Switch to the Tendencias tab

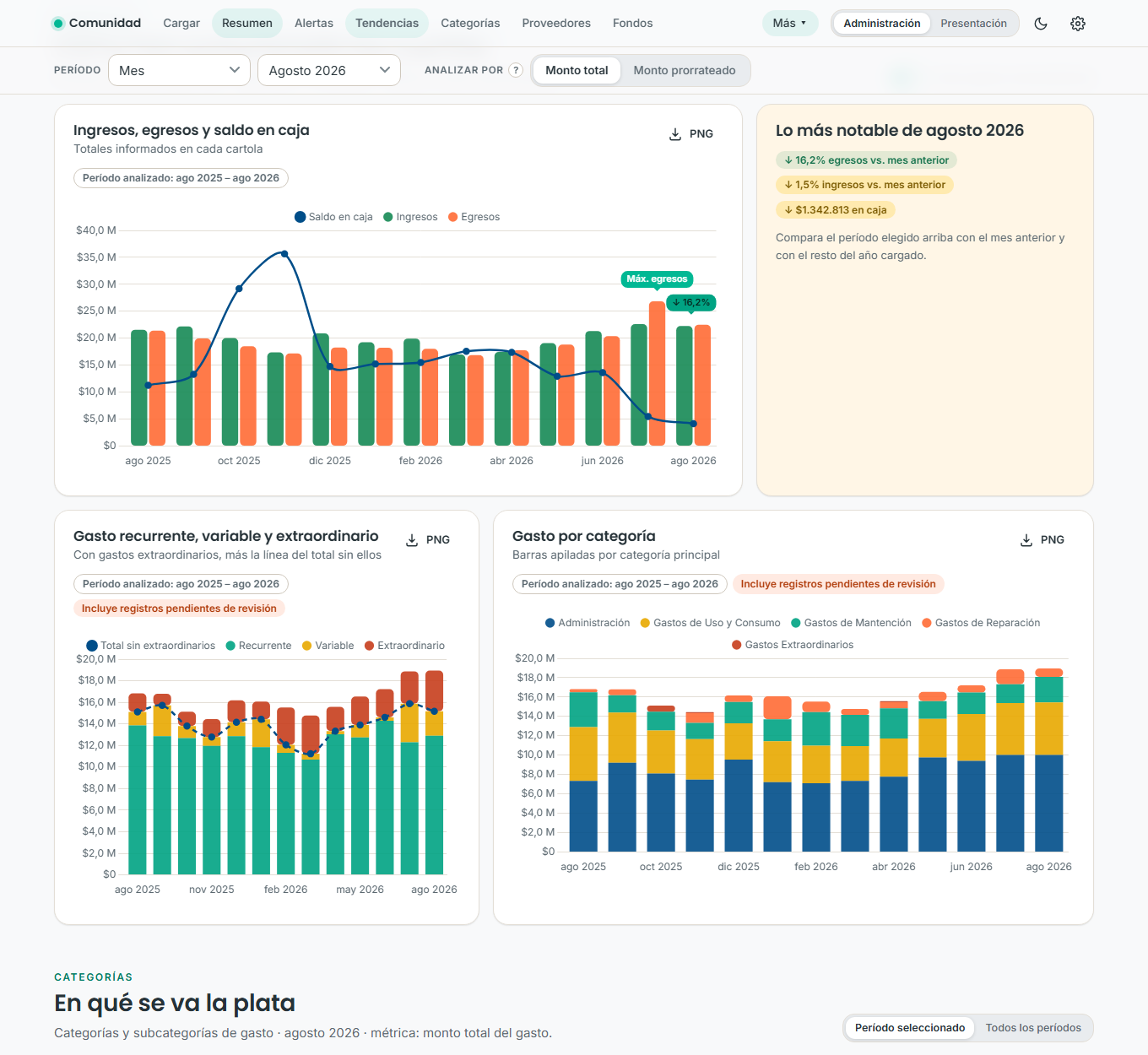click(387, 24)
